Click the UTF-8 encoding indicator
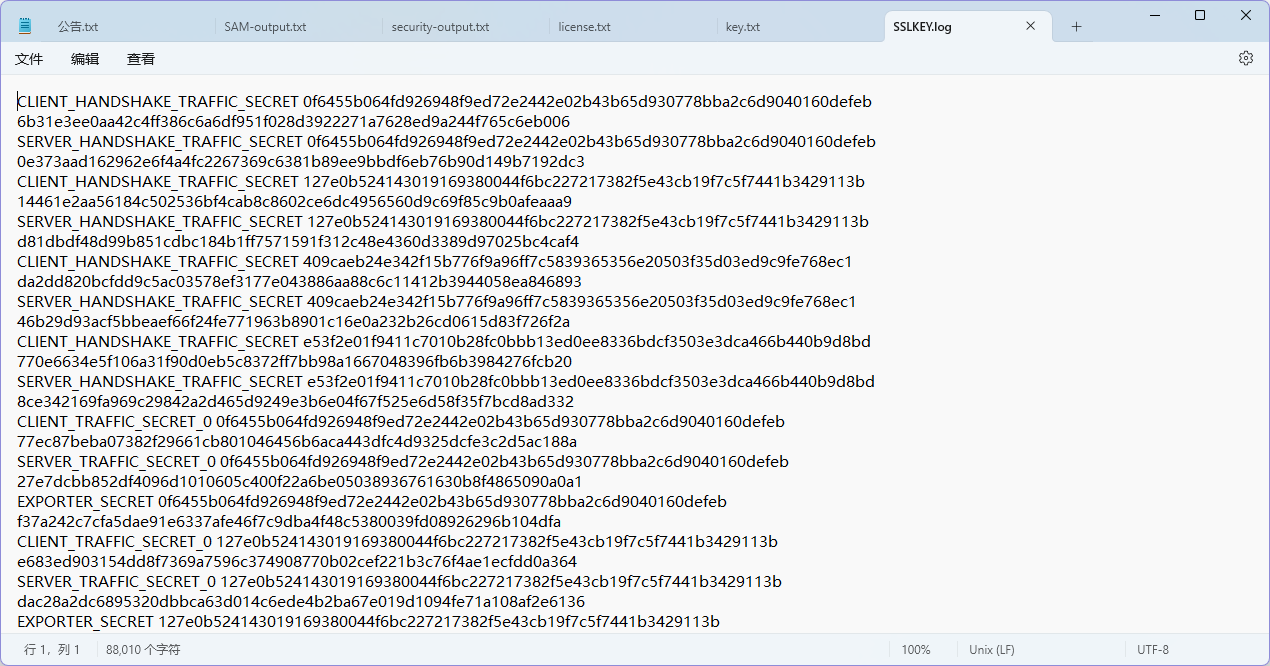Image resolution: width=1270 pixels, height=666 pixels. tap(1152, 650)
